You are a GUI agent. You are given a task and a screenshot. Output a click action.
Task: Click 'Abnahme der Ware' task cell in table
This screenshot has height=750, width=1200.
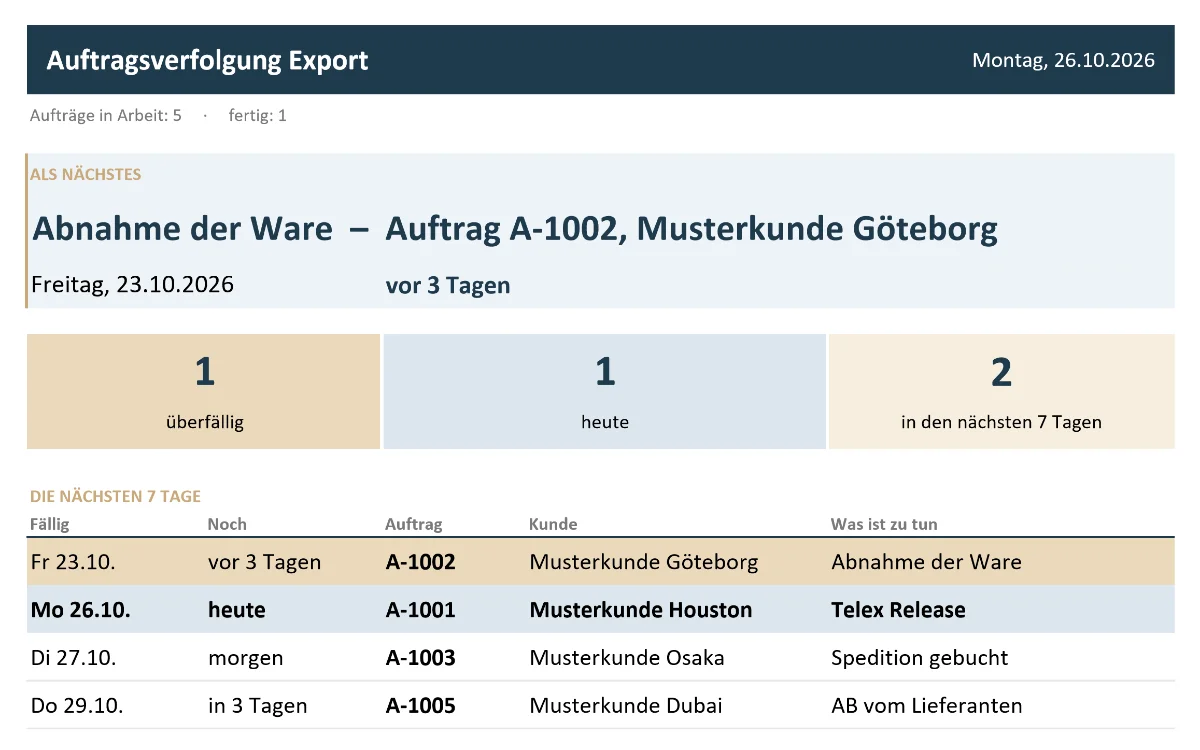click(926, 562)
